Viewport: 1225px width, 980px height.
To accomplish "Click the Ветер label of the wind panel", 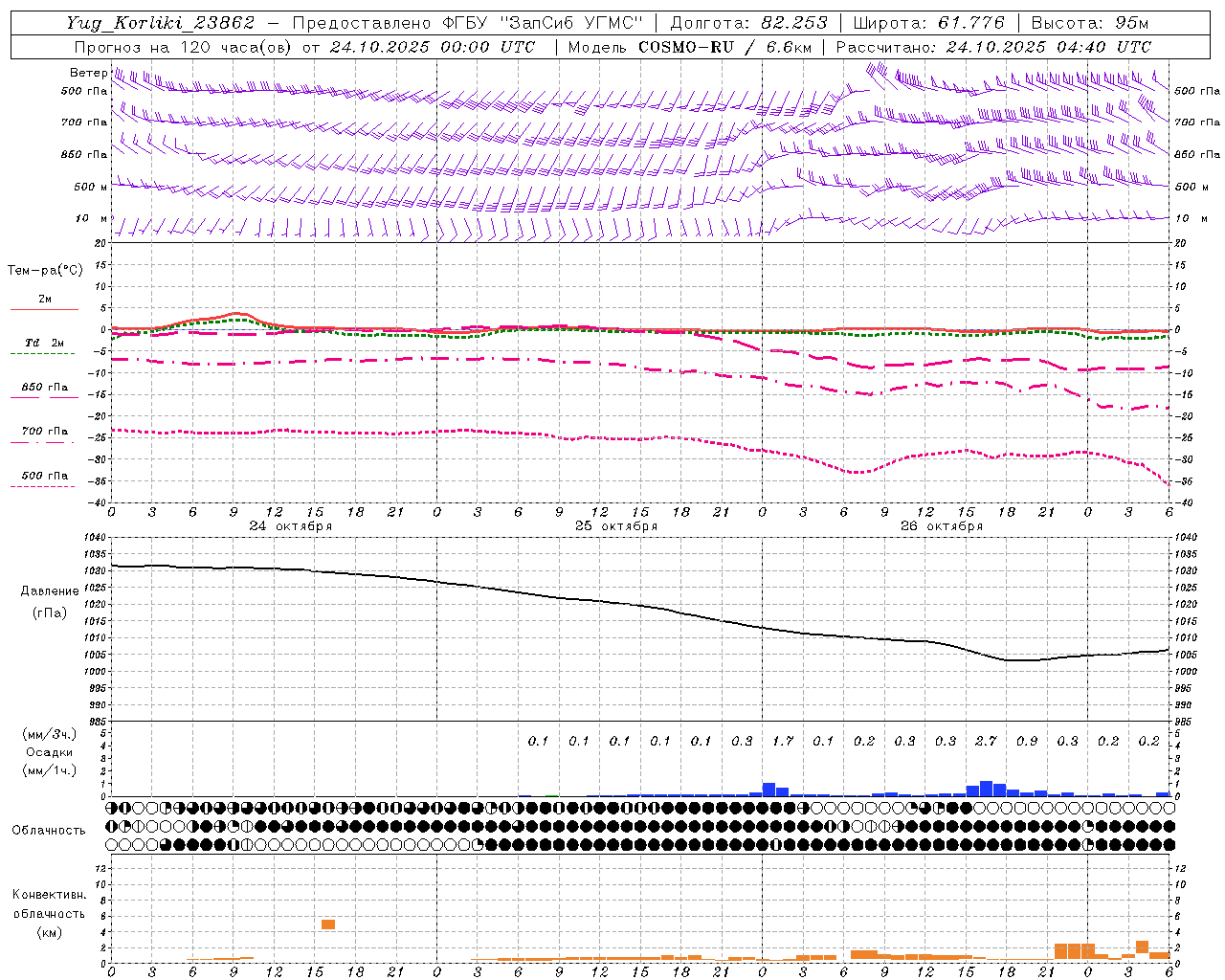I will point(88,73).
